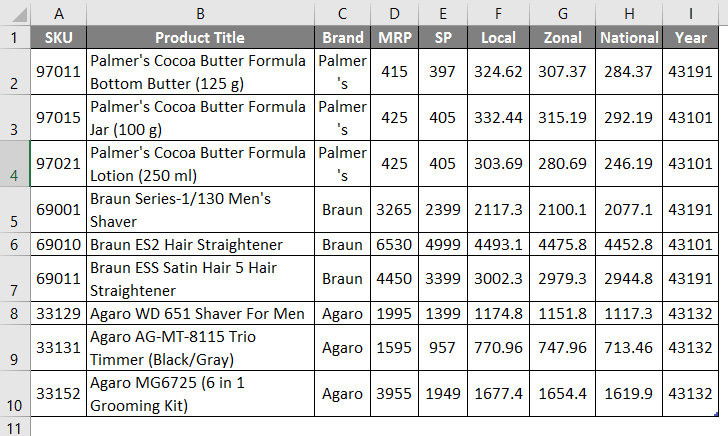Click the SKU header cell
Image resolution: width=728 pixels, height=436 pixels.
click(59, 38)
